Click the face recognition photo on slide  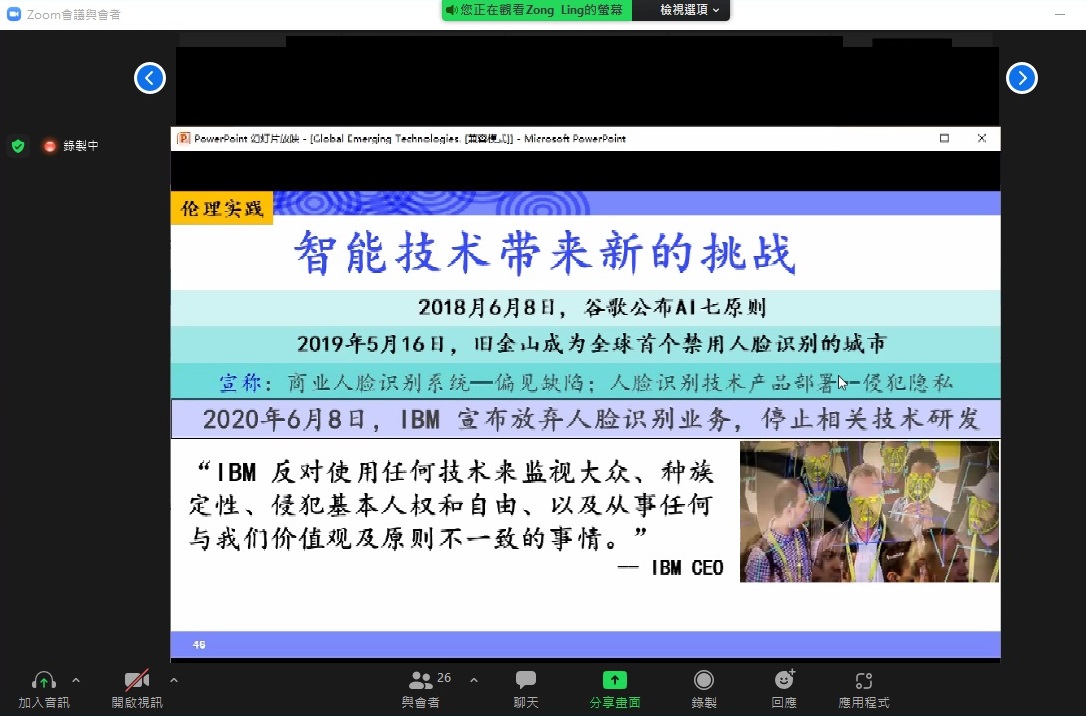pyautogui.click(x=868, y=511)
